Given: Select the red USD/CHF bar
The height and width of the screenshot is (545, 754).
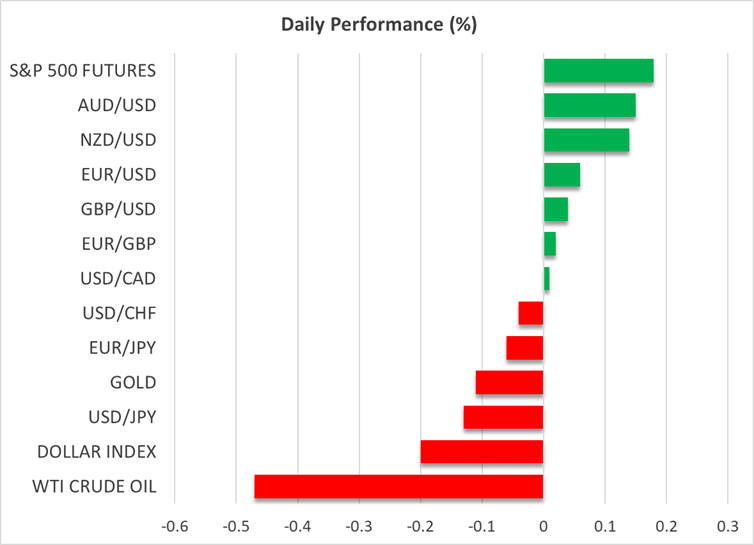Looking at the screenshot, I should pyautogui.click(x=531, y=313).
